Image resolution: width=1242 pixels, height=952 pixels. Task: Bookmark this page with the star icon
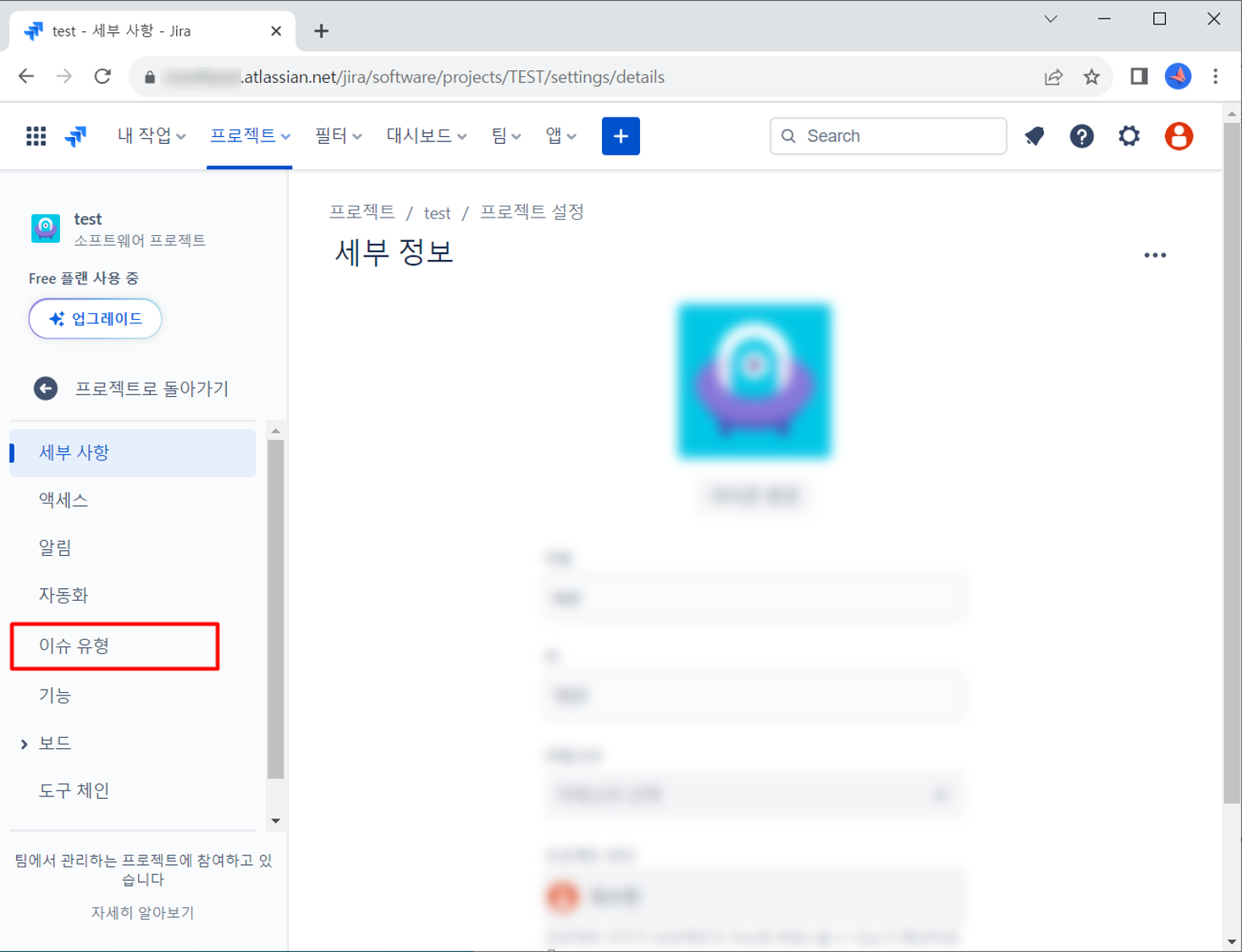(x=1091, y=77)
